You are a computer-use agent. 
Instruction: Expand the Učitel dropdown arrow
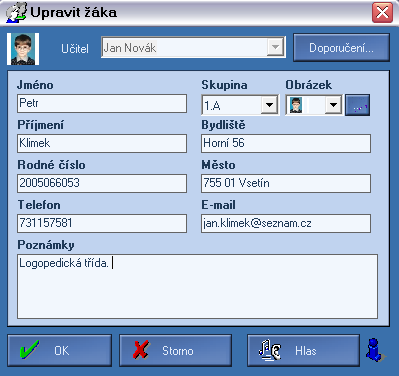275,48
